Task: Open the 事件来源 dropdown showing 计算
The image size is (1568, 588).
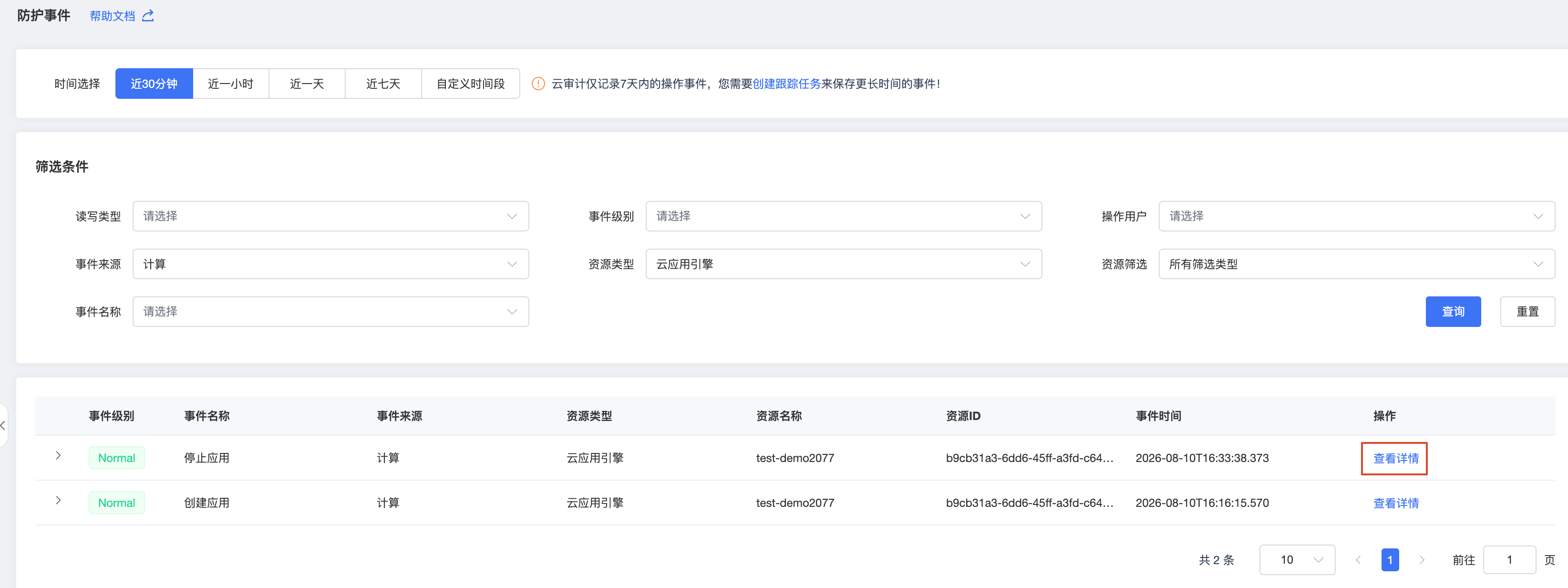Action: coord(330,264)
